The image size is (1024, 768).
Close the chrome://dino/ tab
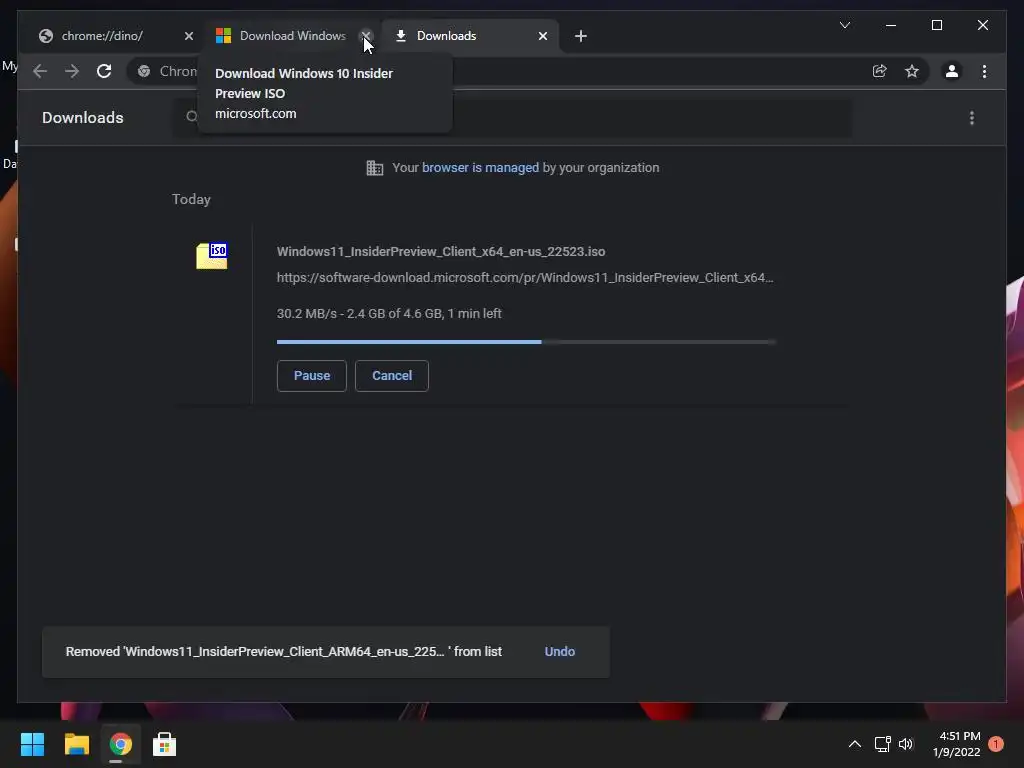point(189,36)
